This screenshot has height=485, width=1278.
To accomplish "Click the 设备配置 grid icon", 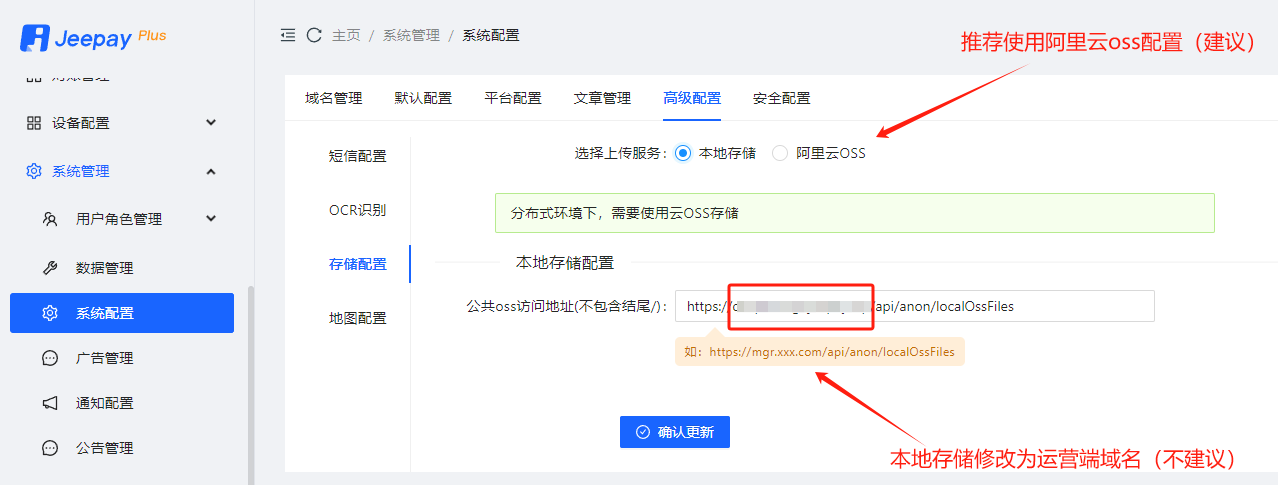I will pyautogui.click(x=34, y=123).
